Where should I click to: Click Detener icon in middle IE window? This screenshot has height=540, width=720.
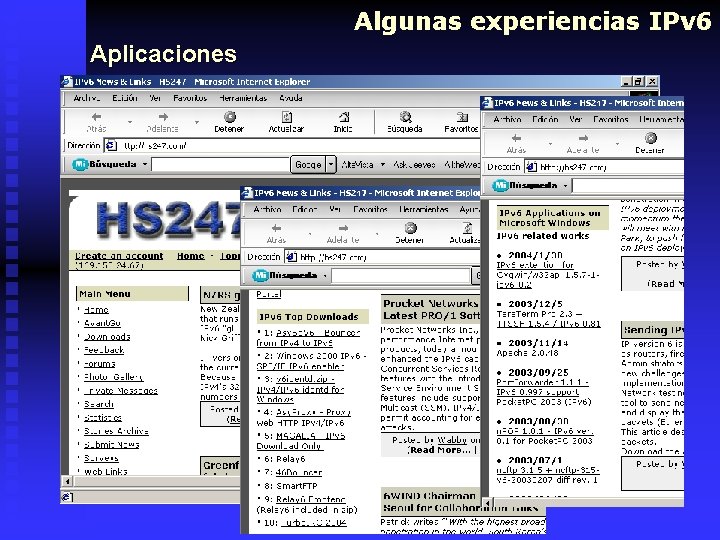(410, 228)
